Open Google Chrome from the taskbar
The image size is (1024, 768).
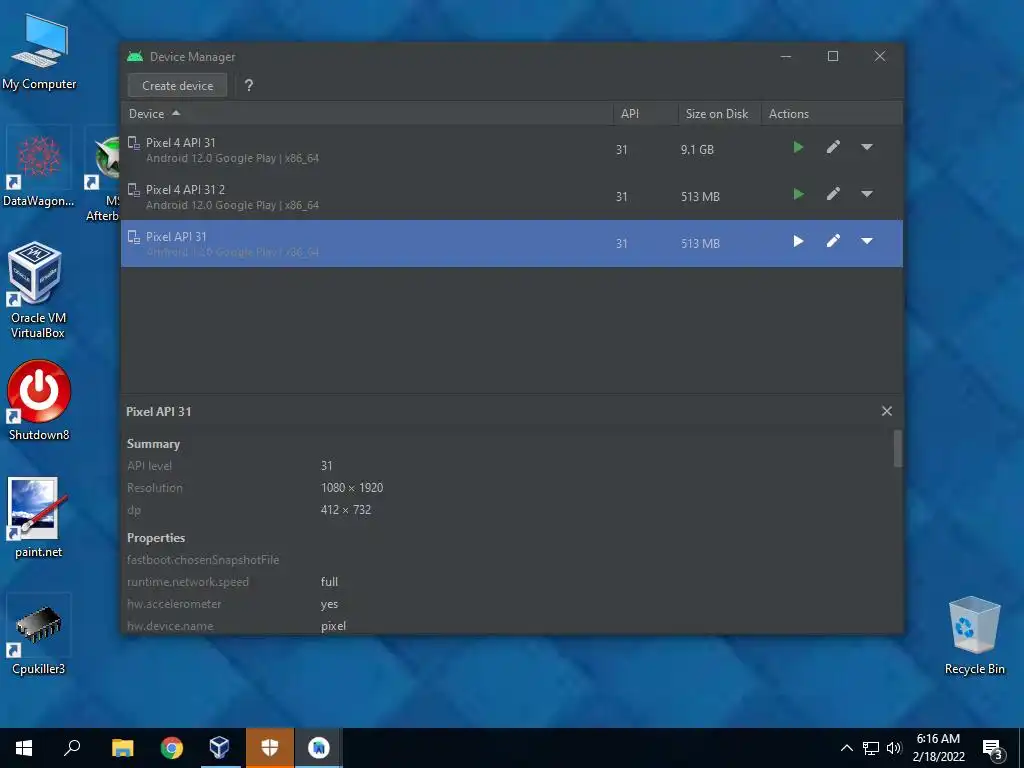(x=172, y=748)
